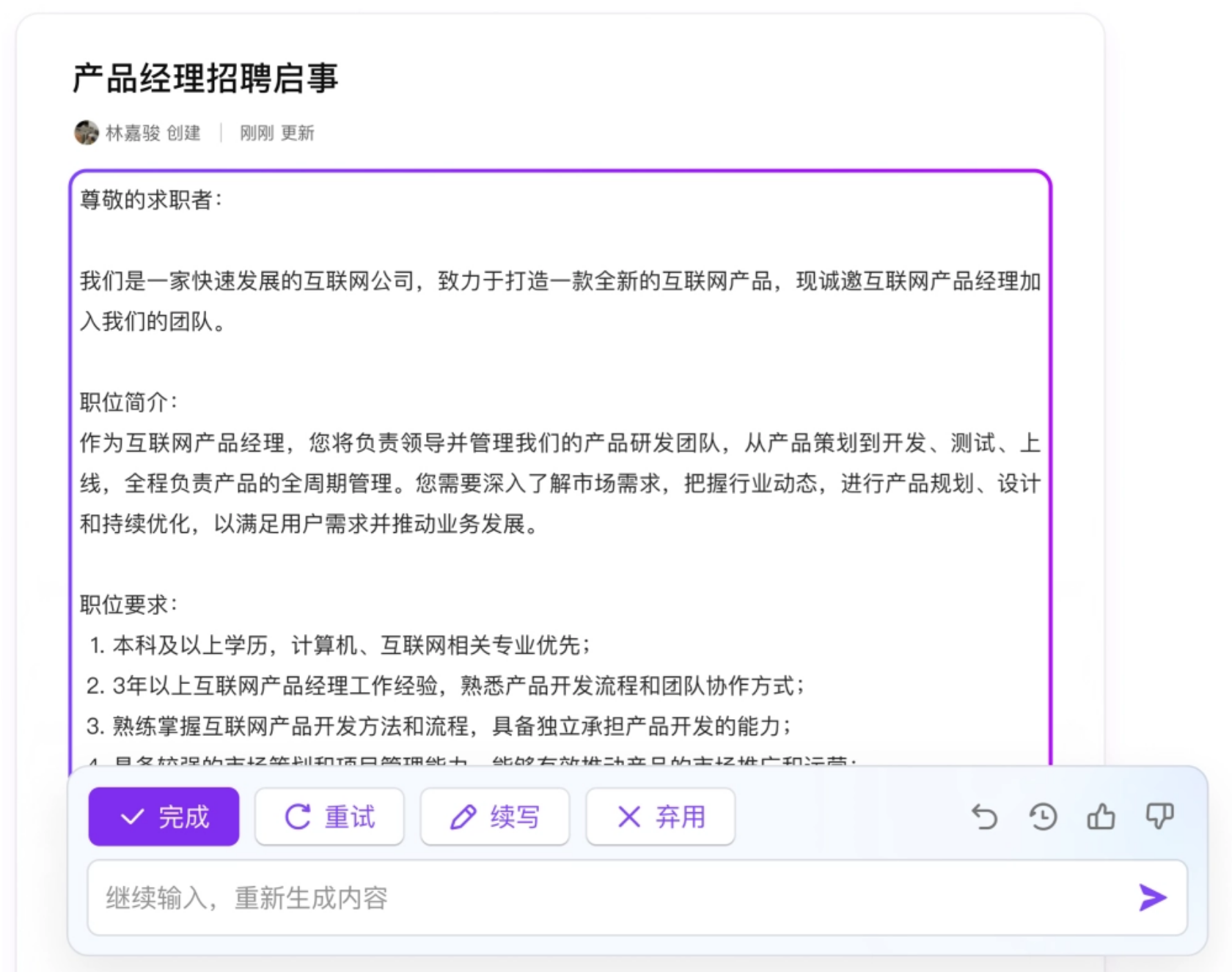The height and width of the screenshot is (972, 1232).
Task: Send the prompt with the purple arrow
Action: pyautogui.click(x=1152, y=897)
